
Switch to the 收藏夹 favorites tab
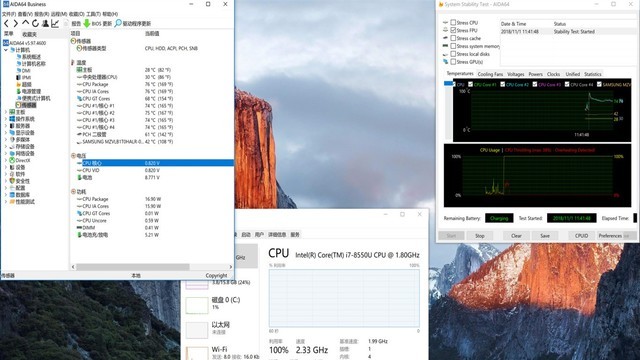click(x=29, y=34)
